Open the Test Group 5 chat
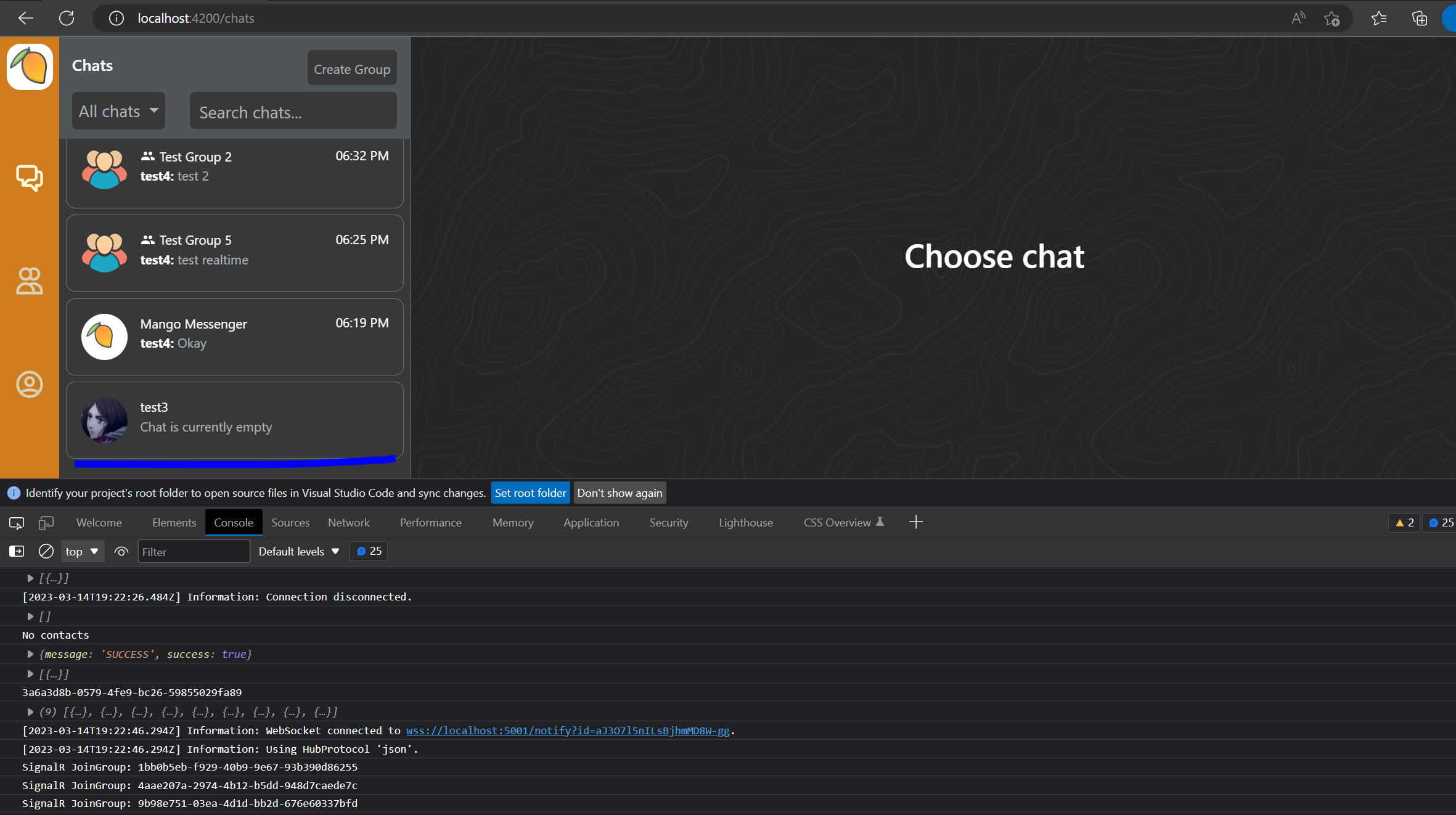Image resolution: width=1456 pixels, height=815 pixels. pyautogui.click(x=234, y=253)
